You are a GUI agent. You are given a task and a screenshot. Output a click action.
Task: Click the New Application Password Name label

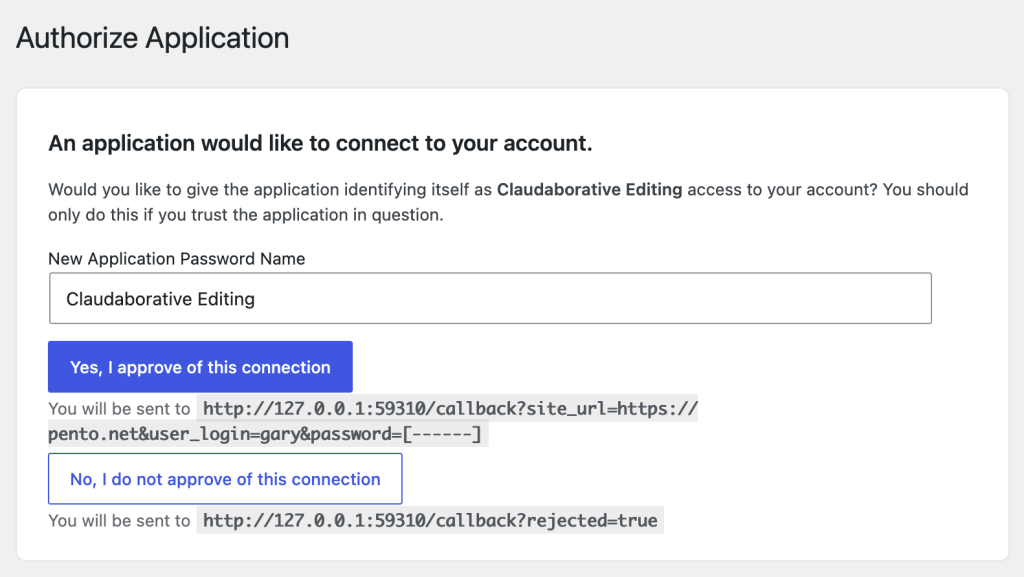tap(177, 258)
